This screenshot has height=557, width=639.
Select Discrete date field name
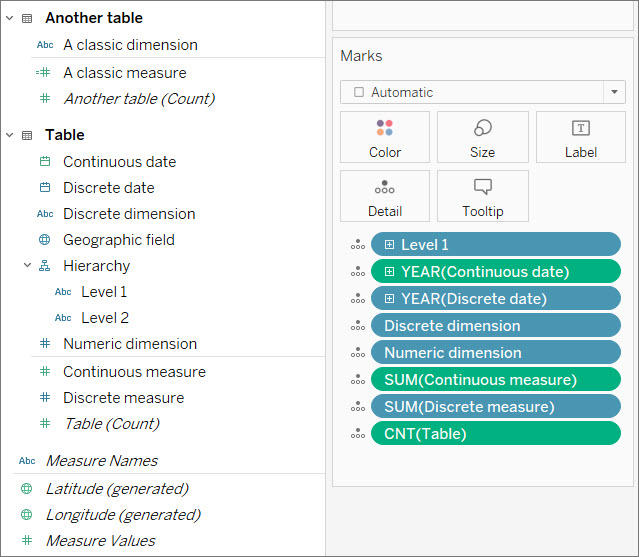[109, 188]
